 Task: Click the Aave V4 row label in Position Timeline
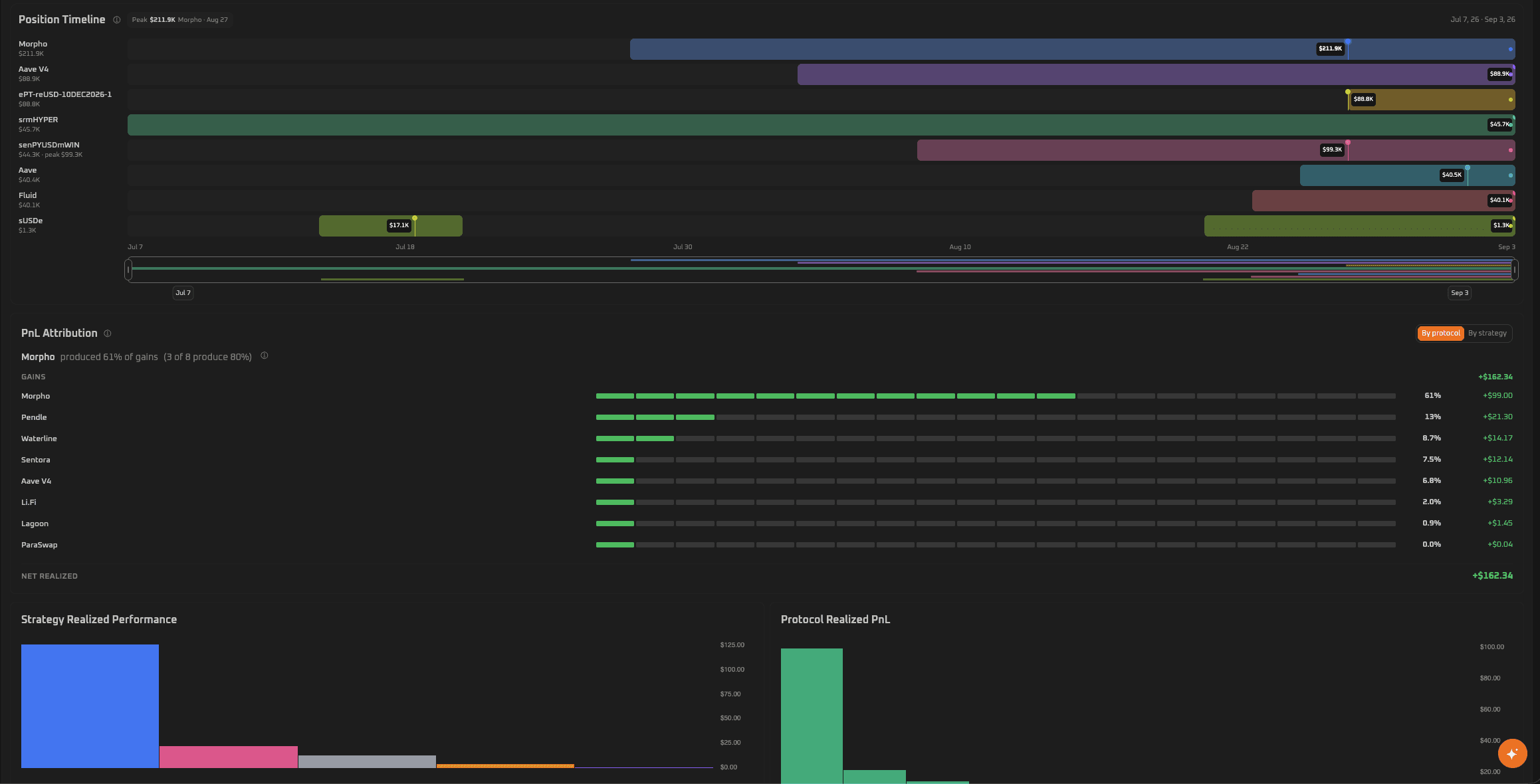[34, 69]
